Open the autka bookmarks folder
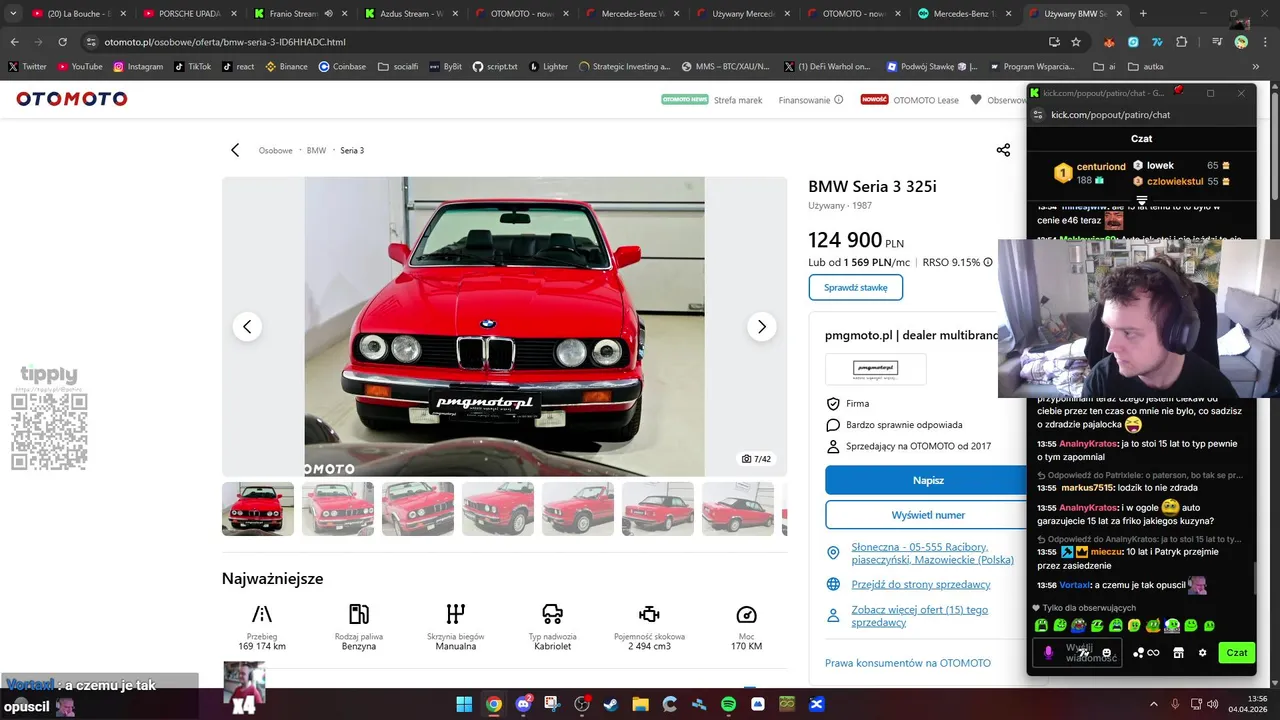 click(x=1145, y=66)
